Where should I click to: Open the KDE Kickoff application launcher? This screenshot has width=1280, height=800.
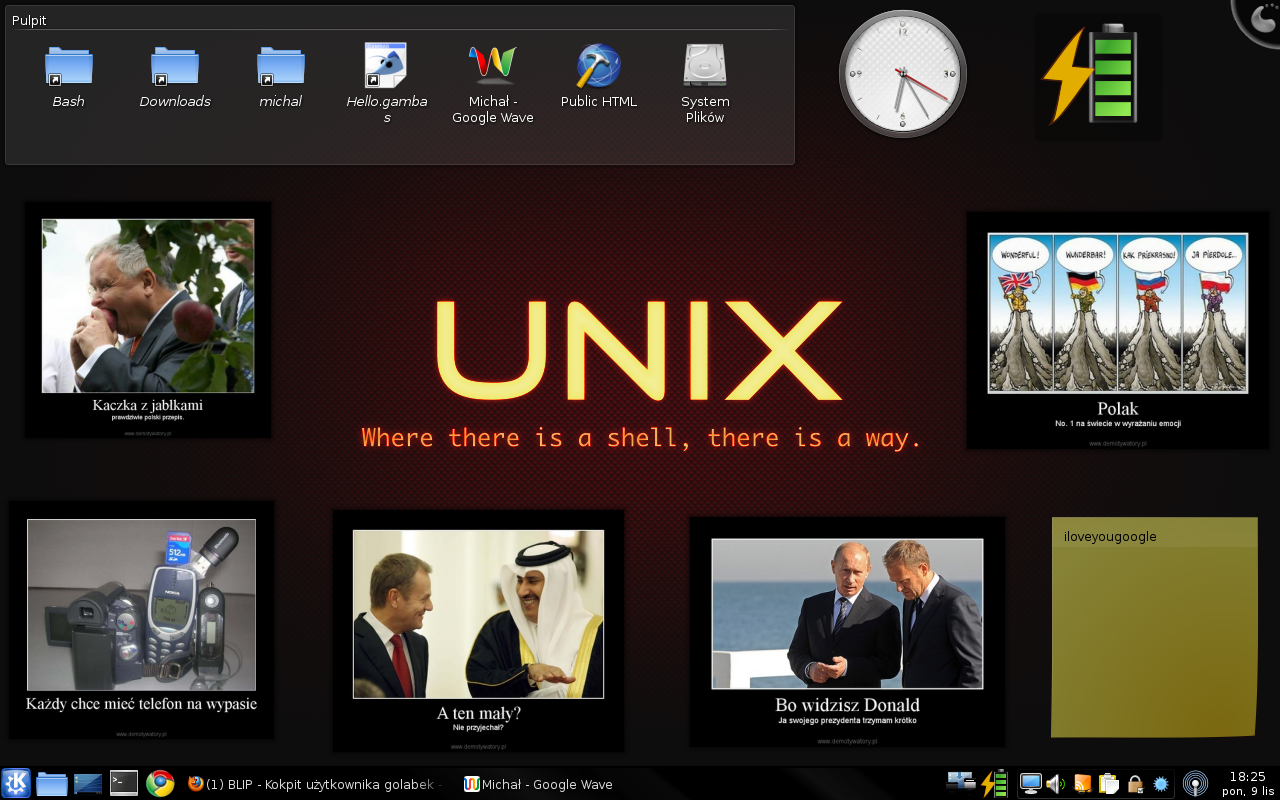tap(16, 783)
